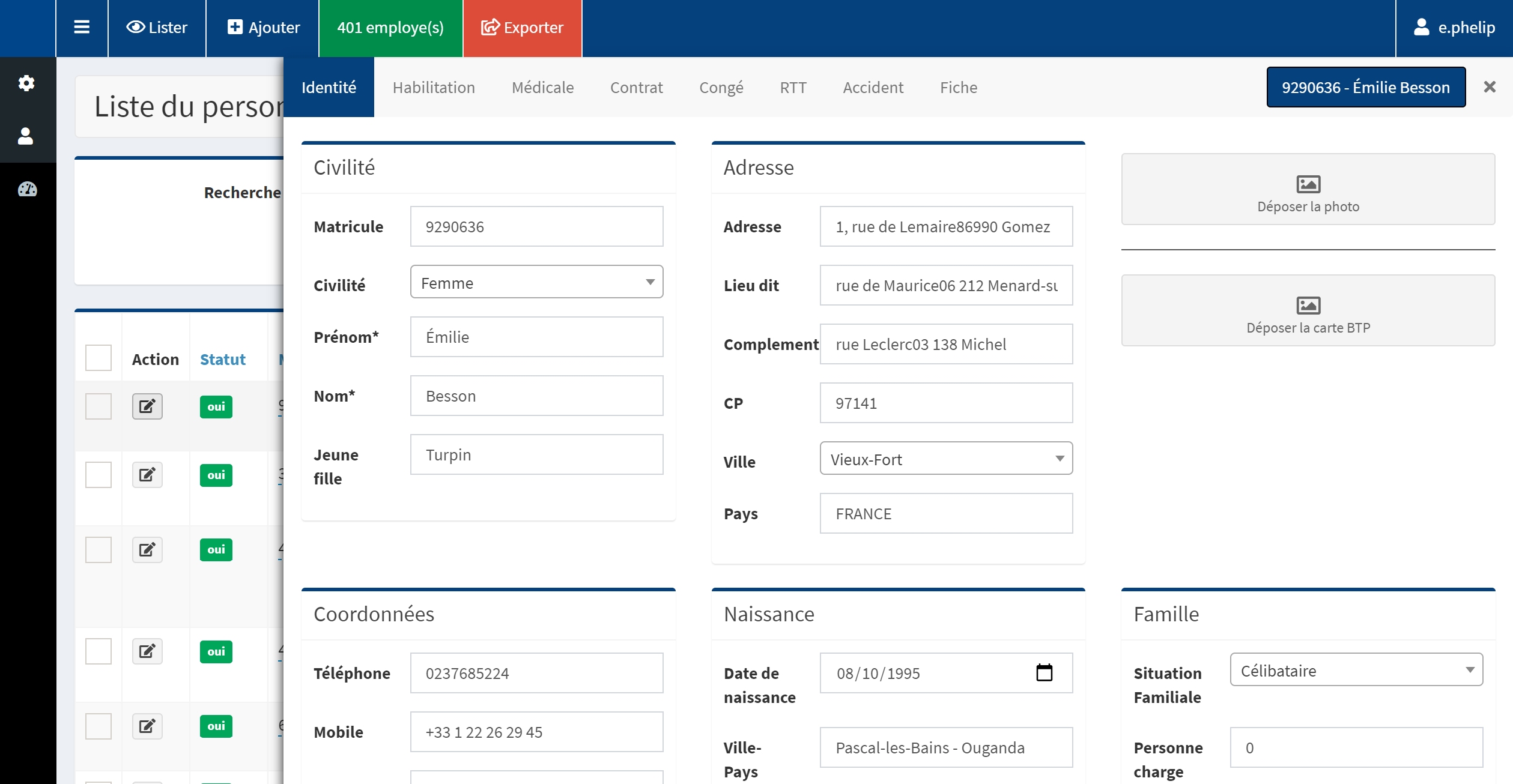Open the hamburger menu in top bar
The image size is (1513, 784).
82,28
